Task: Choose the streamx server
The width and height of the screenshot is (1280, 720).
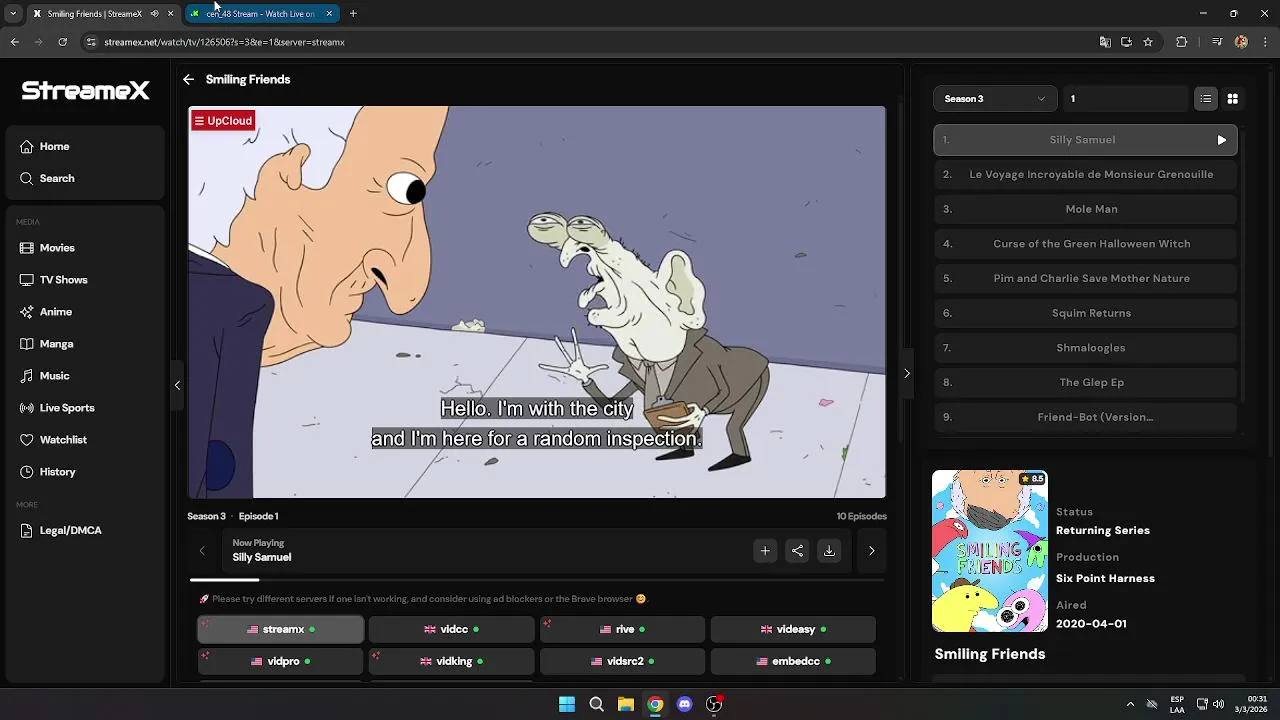Action: pyautogui.click(x=280, y=630)
